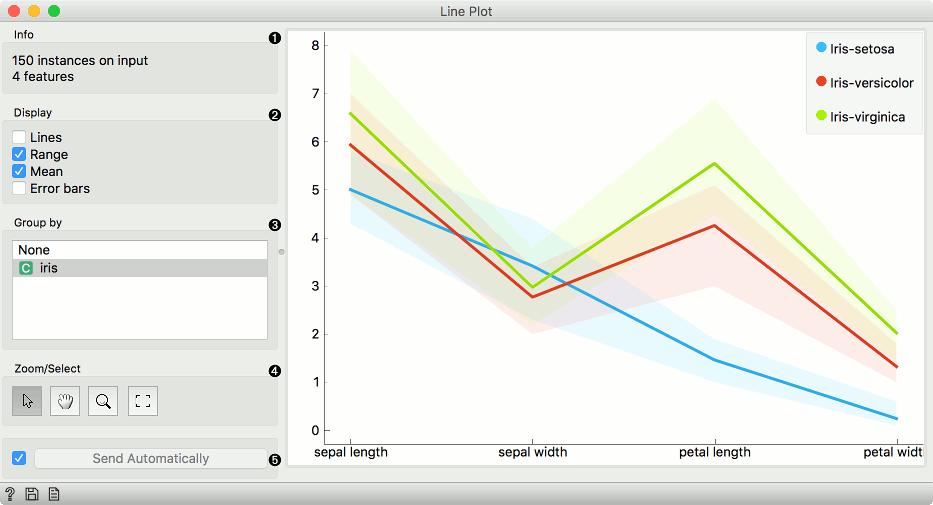Choose the magnifier zoom tool
933x505 pixels.
coord(103,401)
